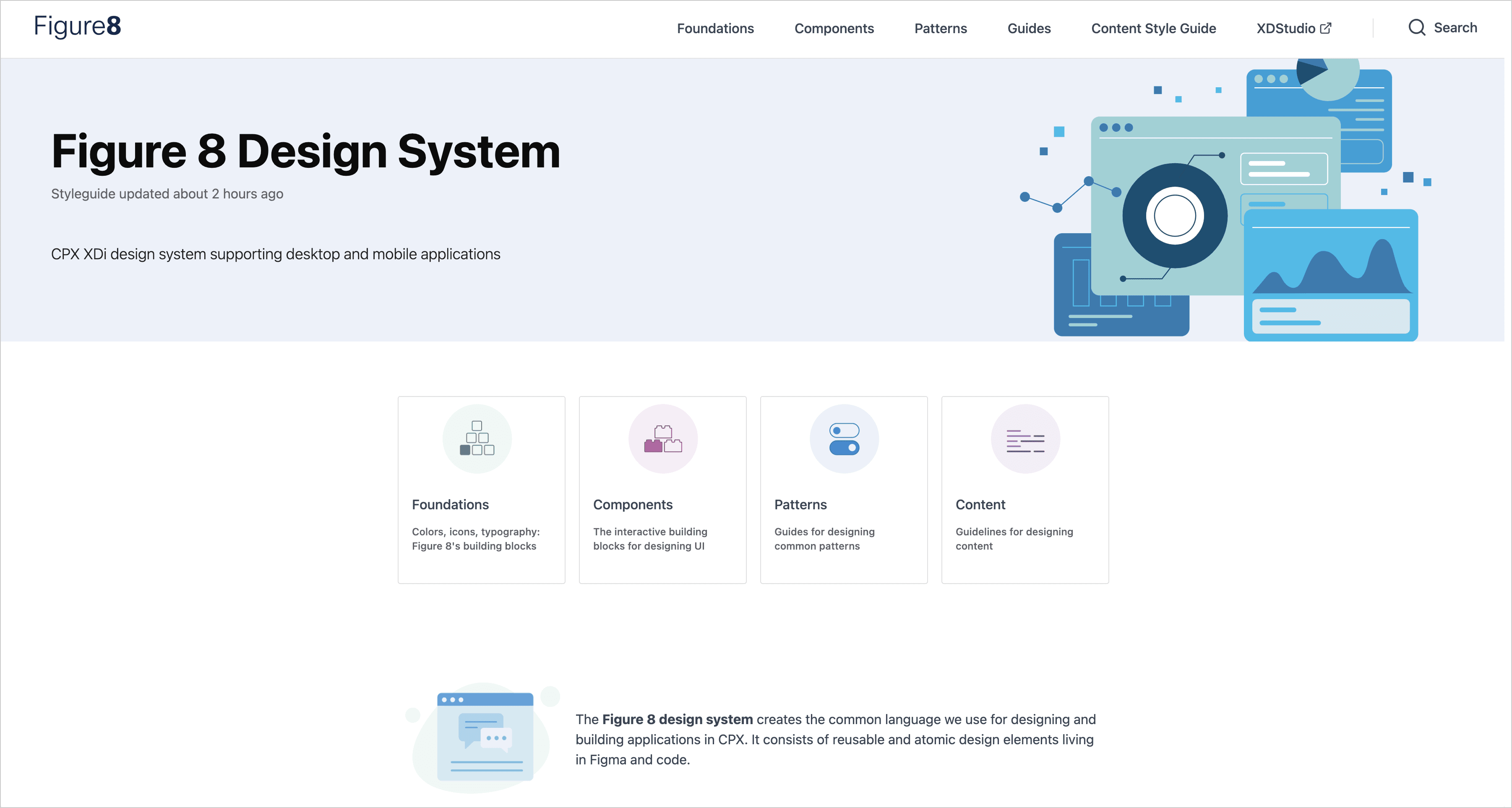Click the chat window illustration icon
Image resolution: width=1512 pixels, height=808 pixels.
[485, 737]
